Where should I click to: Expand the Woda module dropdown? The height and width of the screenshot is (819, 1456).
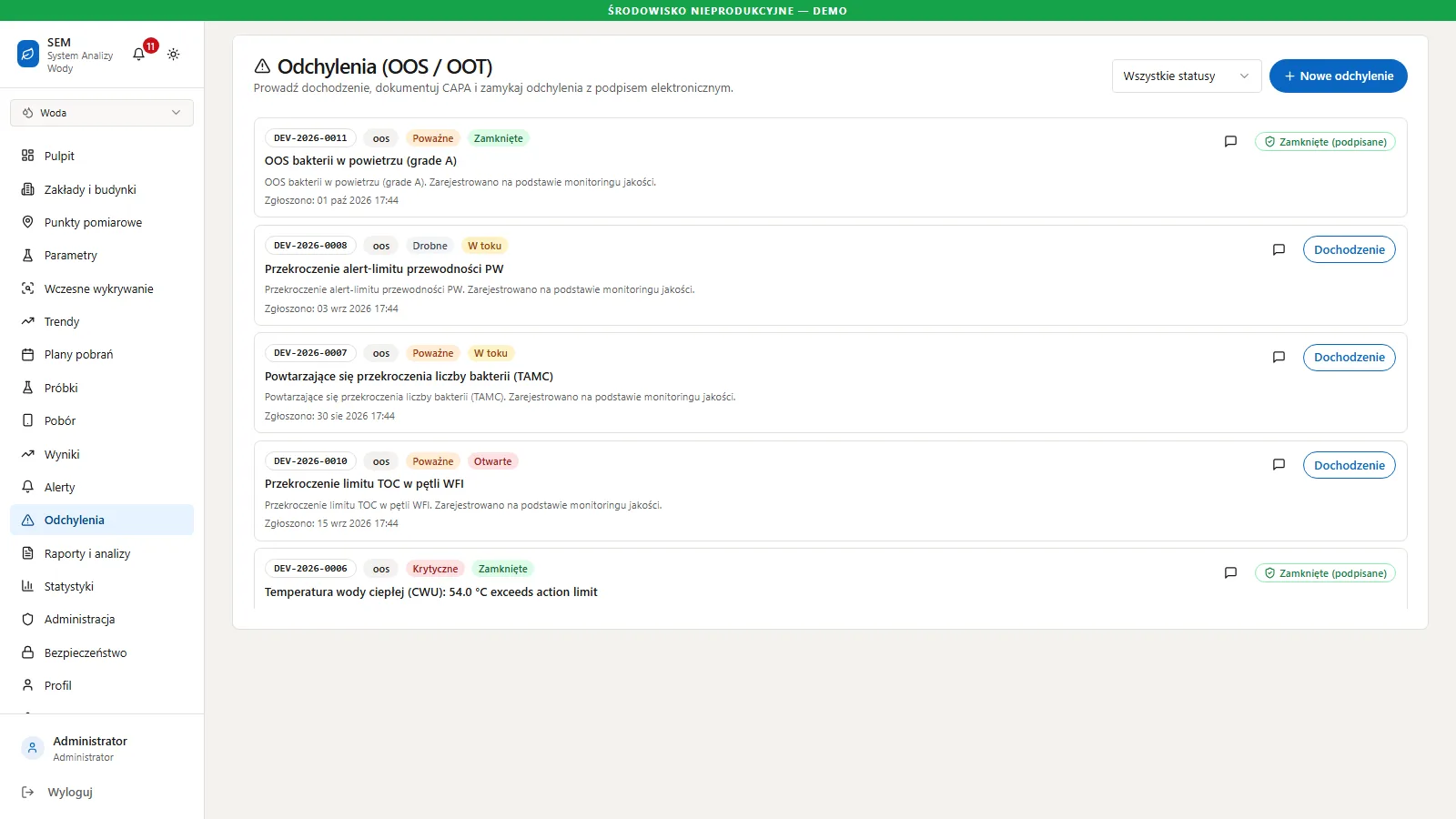pos(102,113)
